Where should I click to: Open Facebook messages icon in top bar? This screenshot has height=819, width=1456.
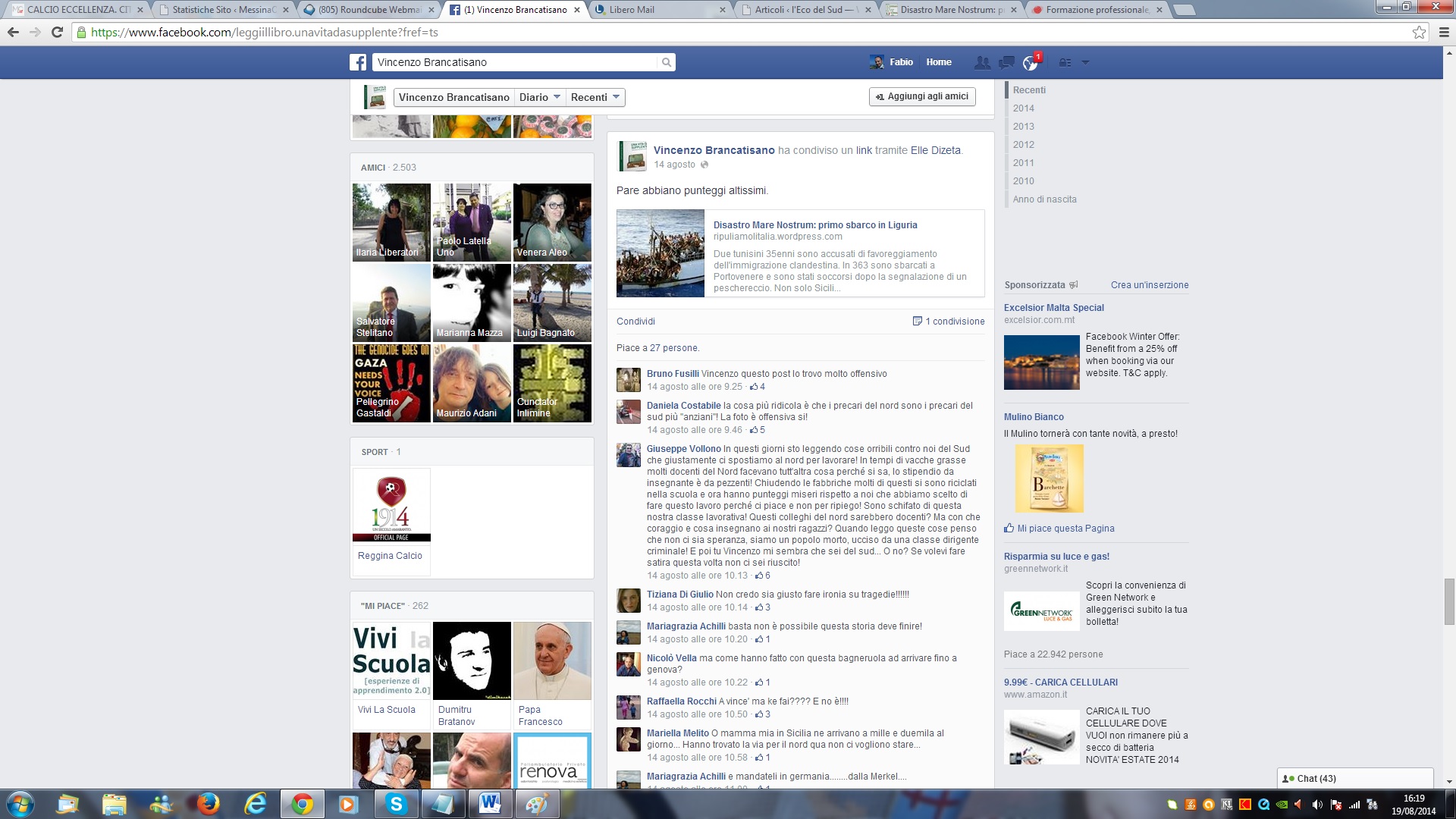pos(1006,62)
